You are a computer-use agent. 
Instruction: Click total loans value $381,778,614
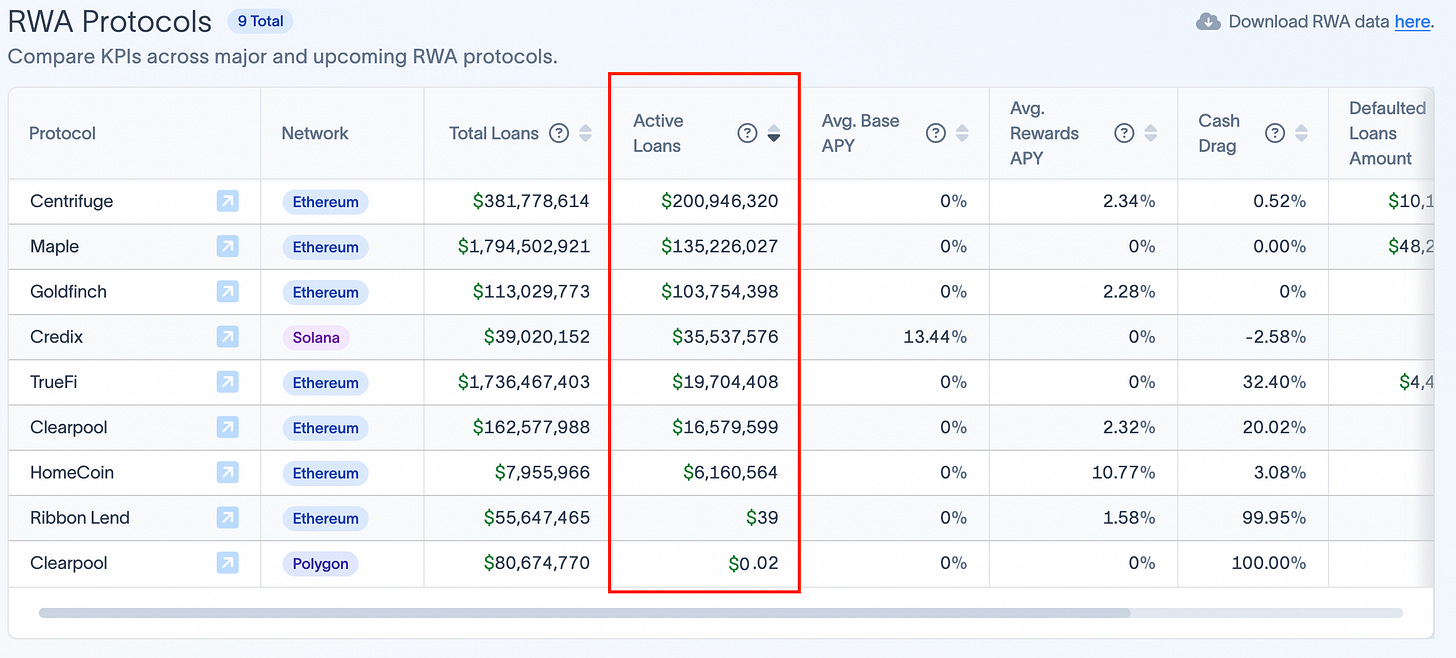[x=531, y=201]
